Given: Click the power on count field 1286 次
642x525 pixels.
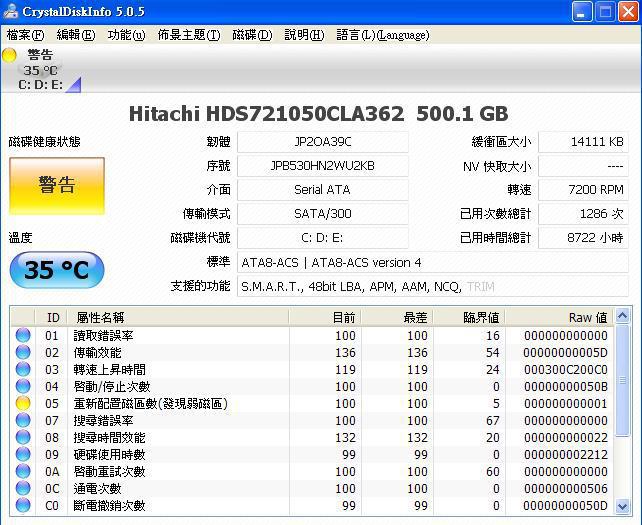Looking at the screenshot, I should point(583,214).
